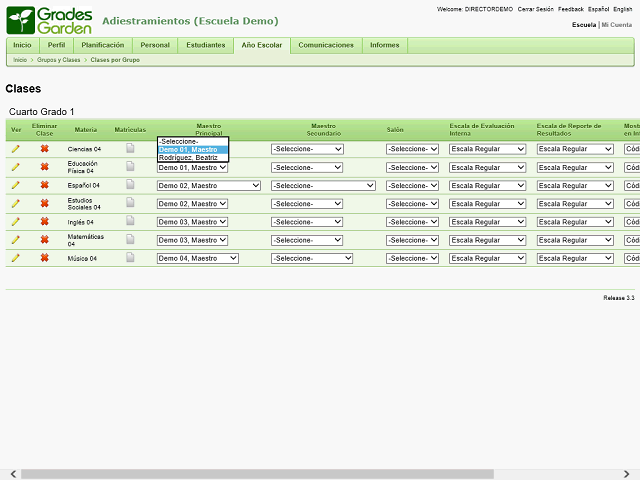
Task: Choose Demo 01, Maestro in open dropdown list
Action: click(193, 150)
